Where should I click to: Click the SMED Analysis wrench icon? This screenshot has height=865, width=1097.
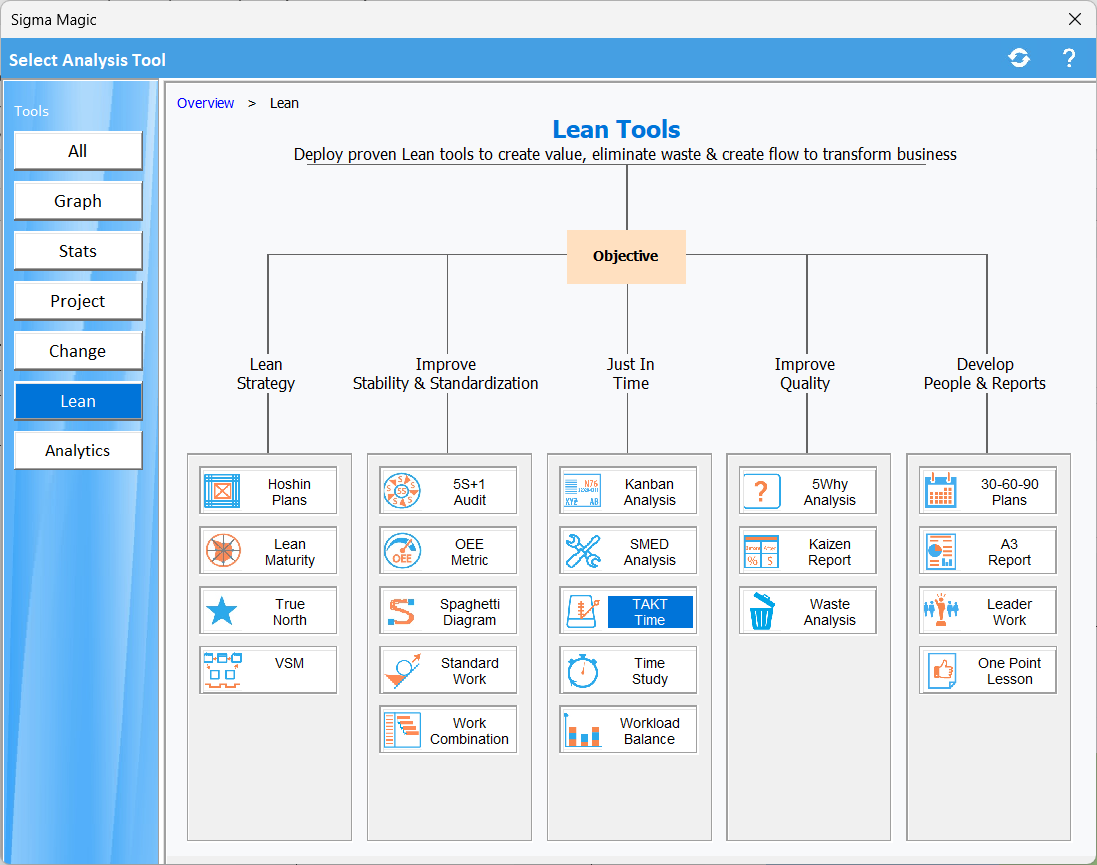coord(582,551)
